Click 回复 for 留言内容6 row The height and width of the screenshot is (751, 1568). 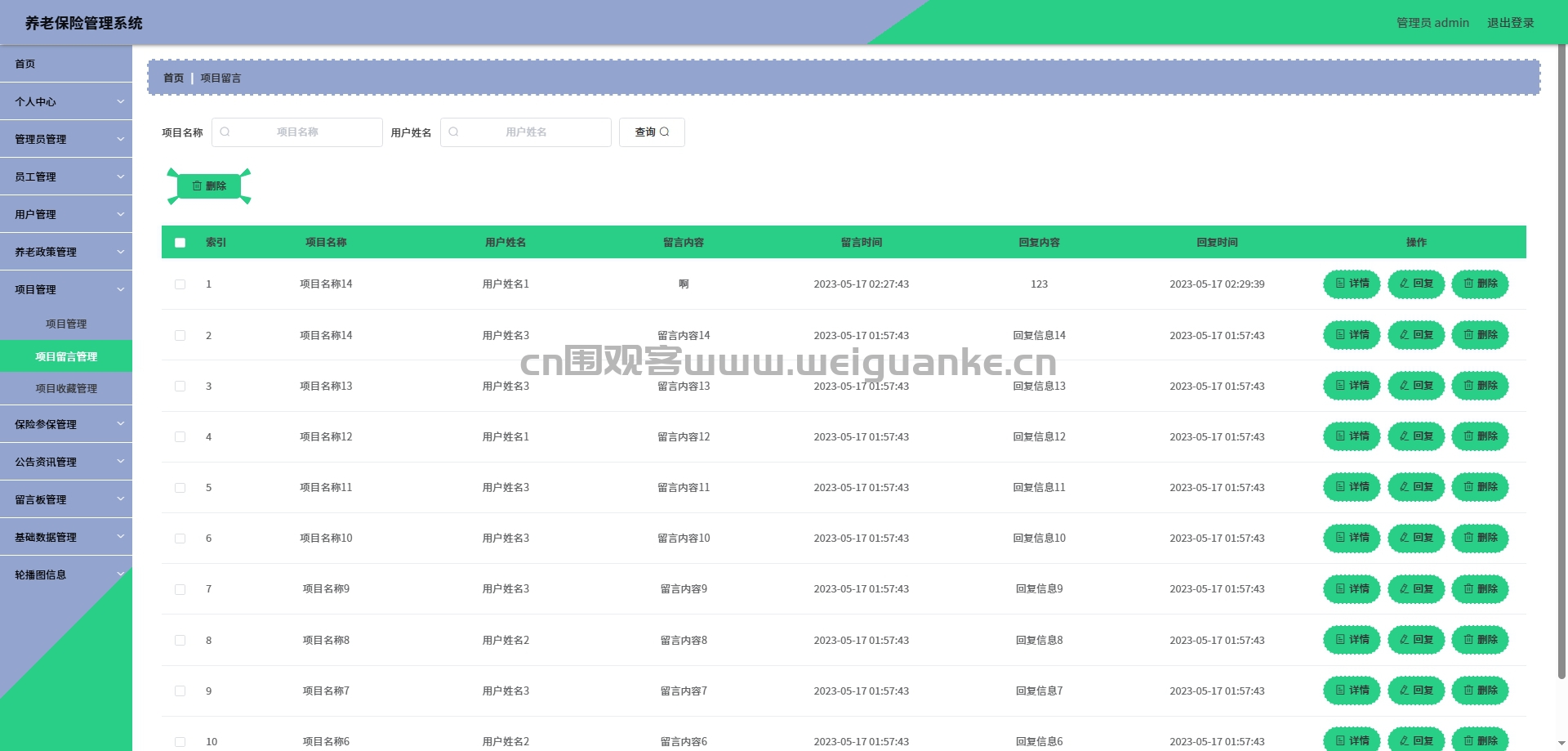click(x=1416, y=740)
